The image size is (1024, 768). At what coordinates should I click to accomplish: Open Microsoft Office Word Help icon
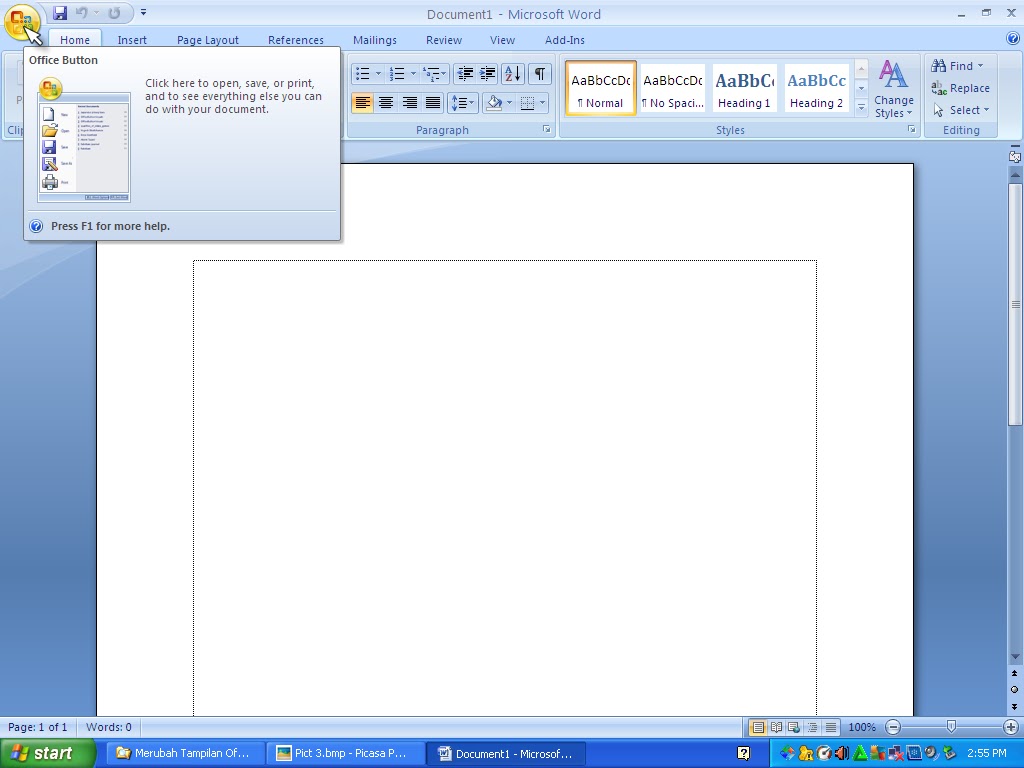1013,39
